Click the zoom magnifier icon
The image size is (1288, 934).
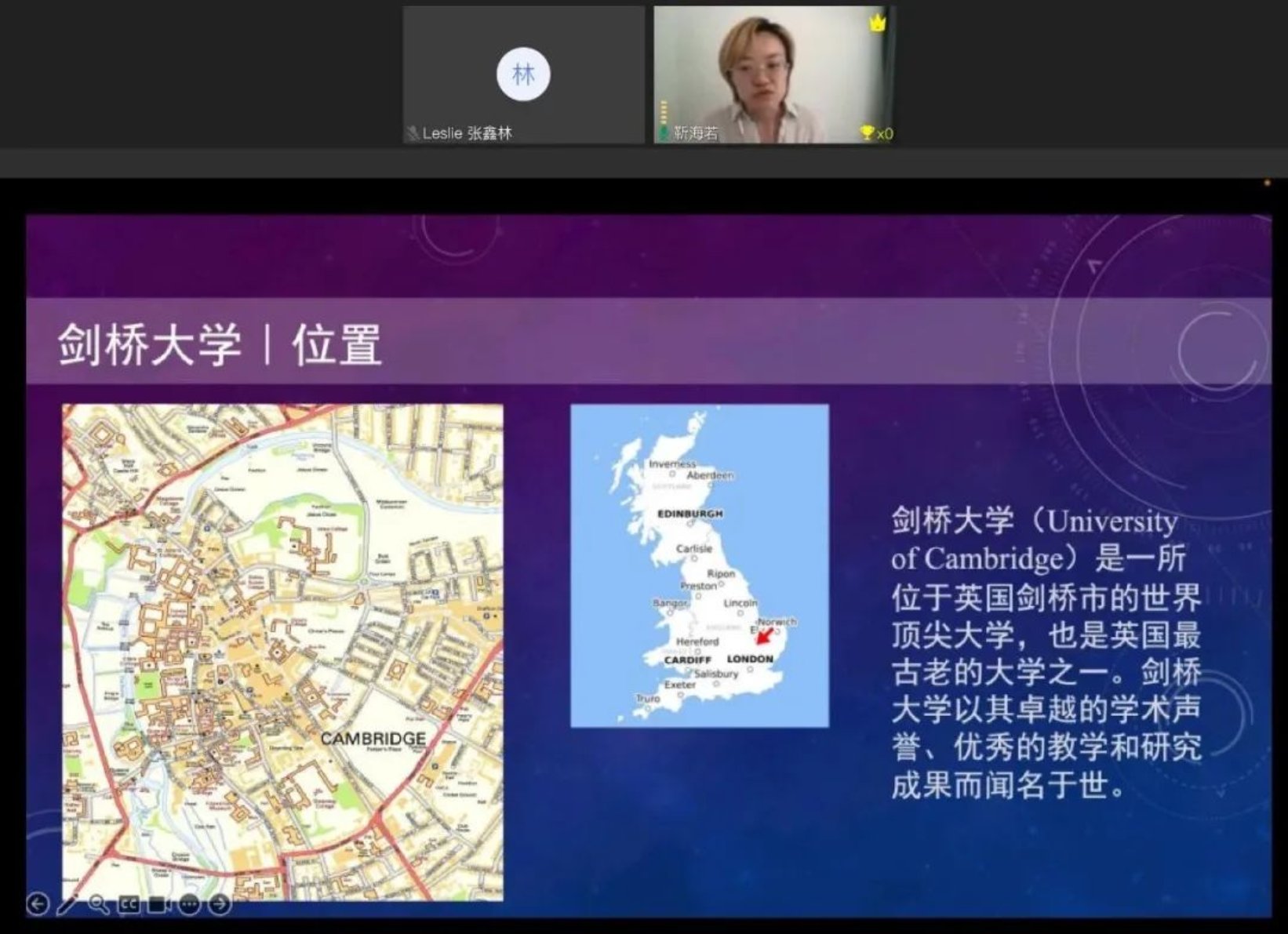pyautogui.click(x=98, y=904)
